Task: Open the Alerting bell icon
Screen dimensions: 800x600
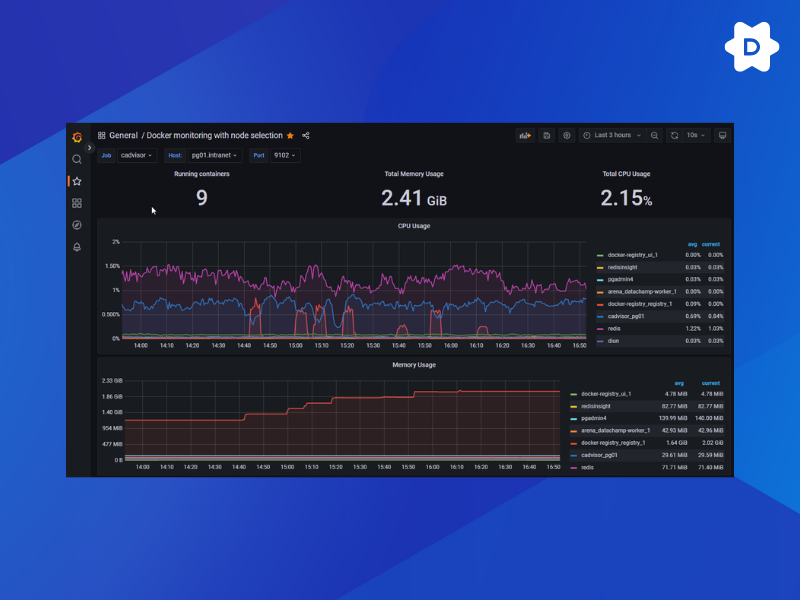Action: pyautogui.click(x=77, y=247)
